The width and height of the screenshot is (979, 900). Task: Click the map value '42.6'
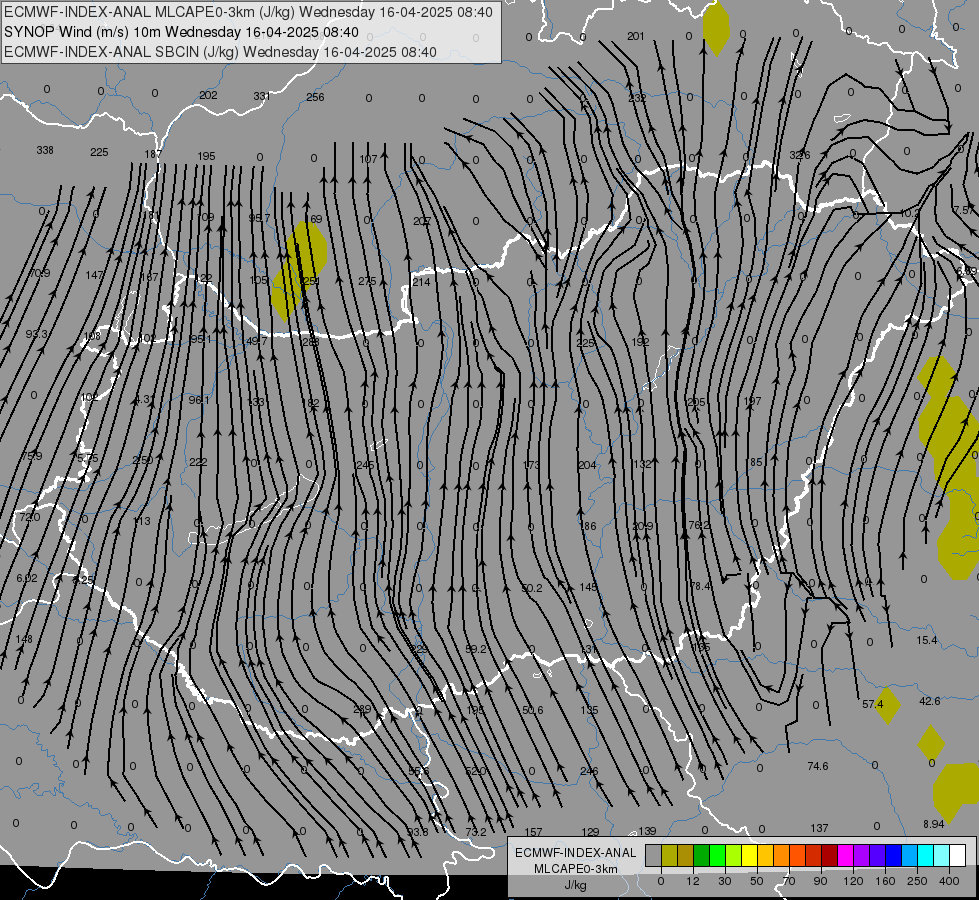pyautogui.click(x=930, y=701)
